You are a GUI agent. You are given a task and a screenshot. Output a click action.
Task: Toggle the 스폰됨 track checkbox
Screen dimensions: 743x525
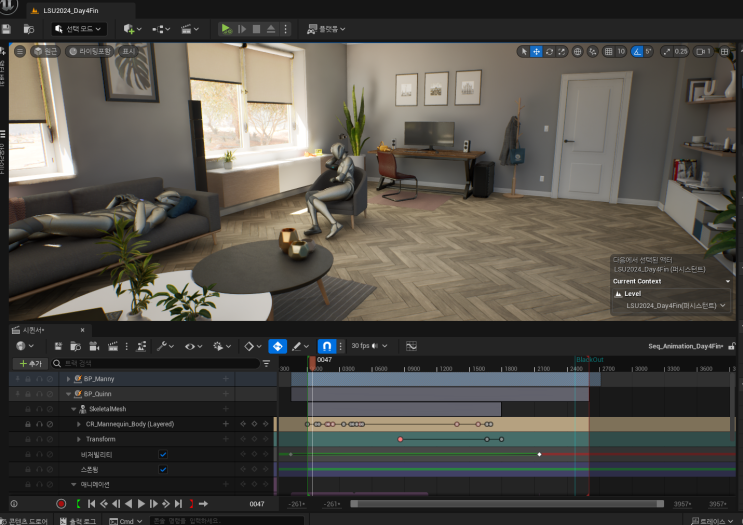164,469
